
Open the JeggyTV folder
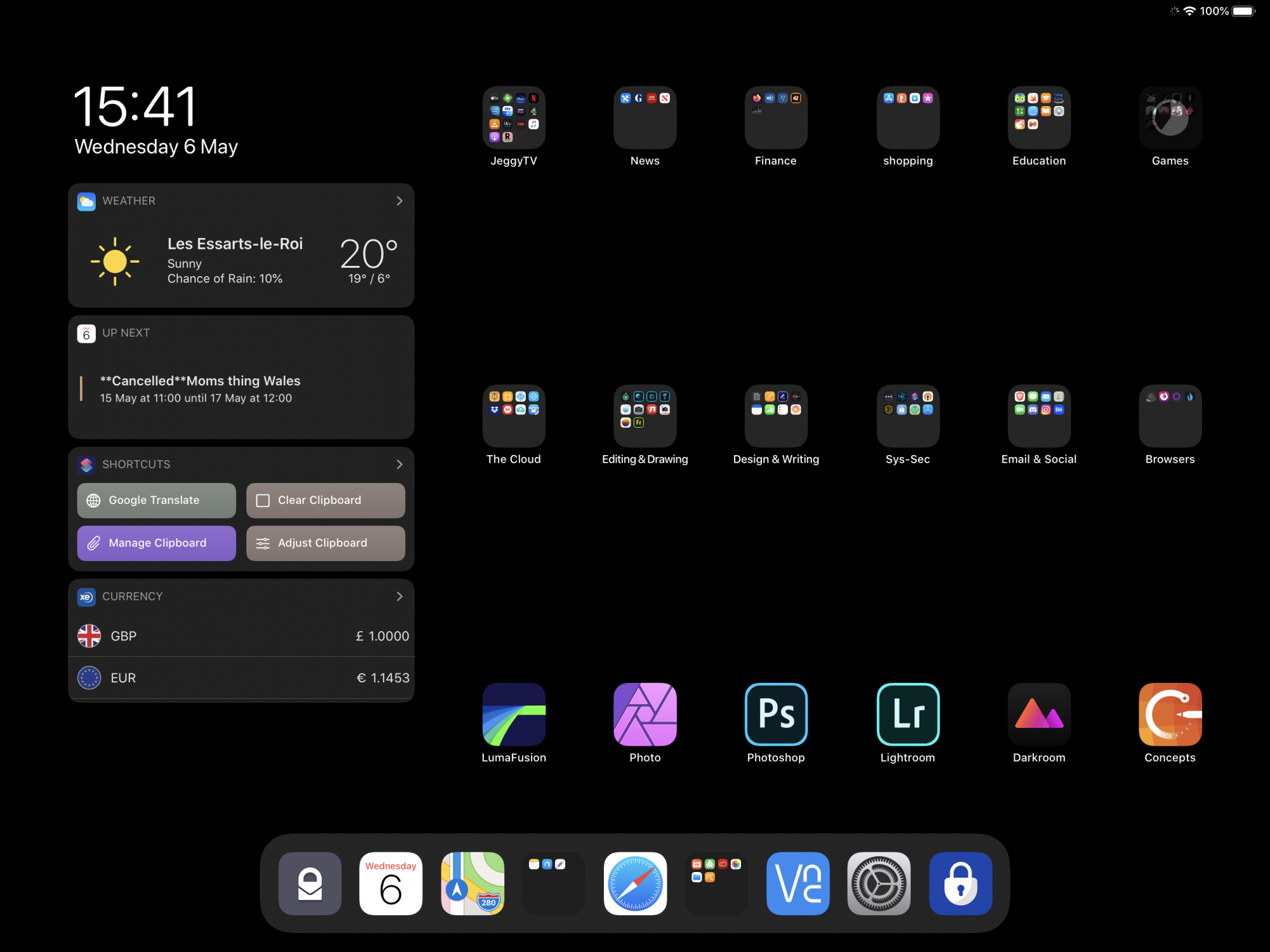514,118
